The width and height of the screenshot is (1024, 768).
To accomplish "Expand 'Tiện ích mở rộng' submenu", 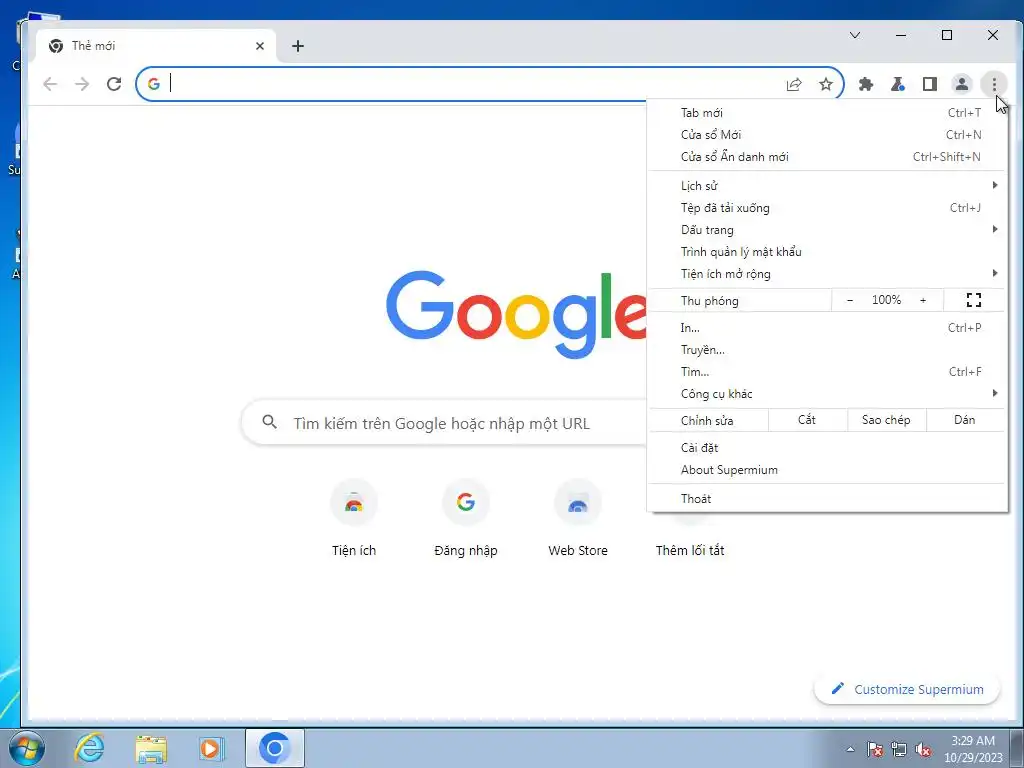I will [x=827, y=274].
